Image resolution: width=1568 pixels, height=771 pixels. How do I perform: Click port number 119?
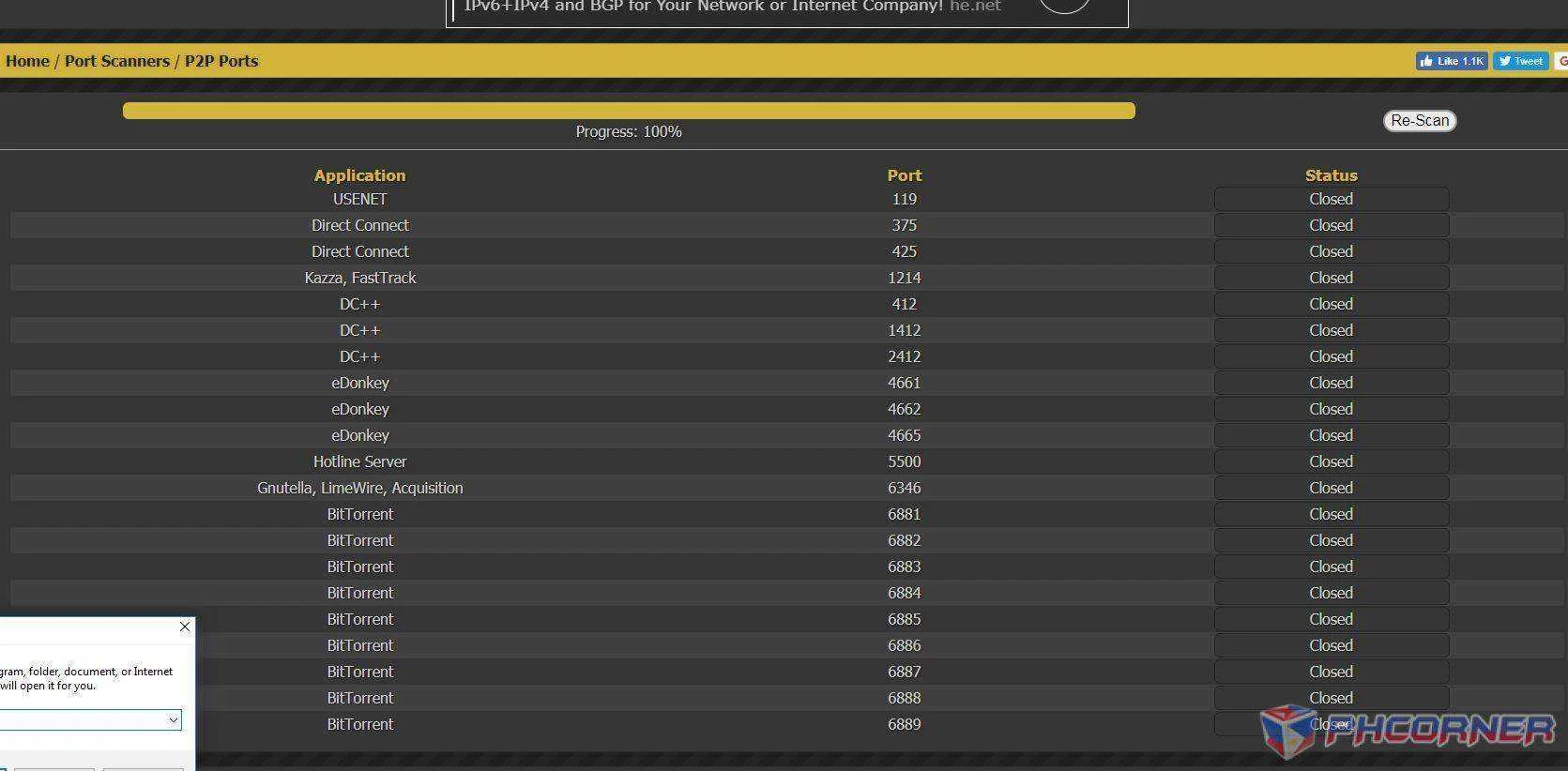[905, 199]
